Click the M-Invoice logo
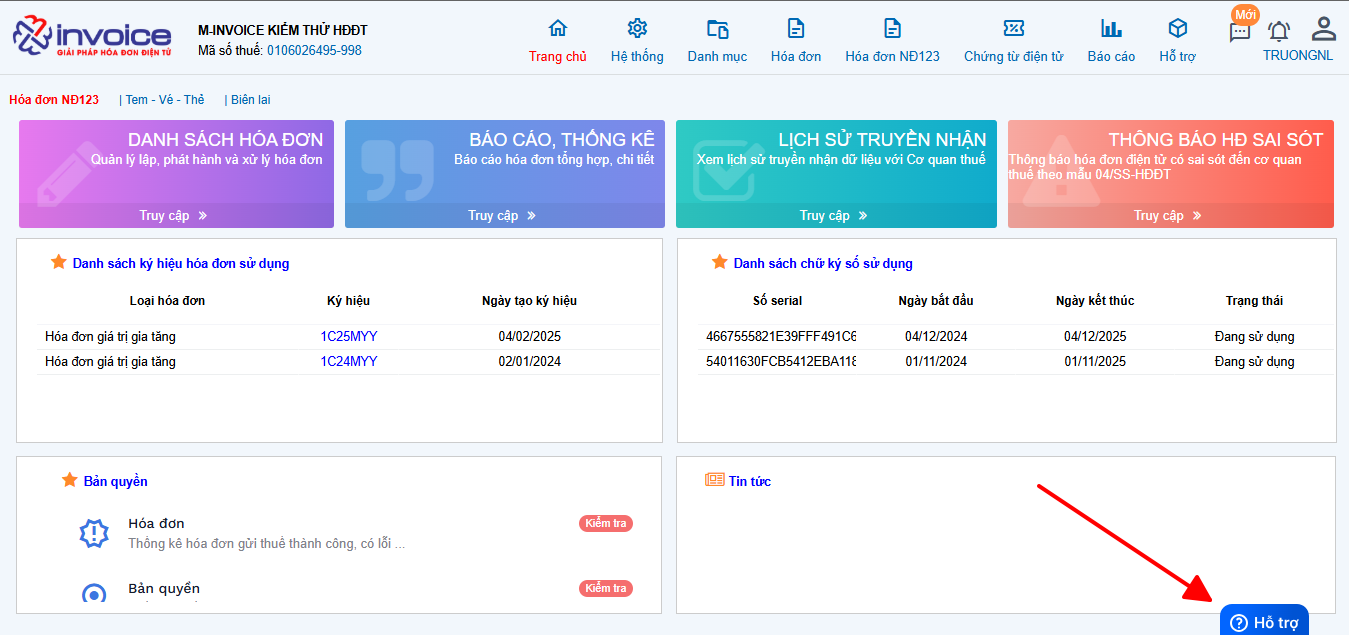Image resolution: width=1349 pixels, height=635 pixels. [x=92, y=37]
